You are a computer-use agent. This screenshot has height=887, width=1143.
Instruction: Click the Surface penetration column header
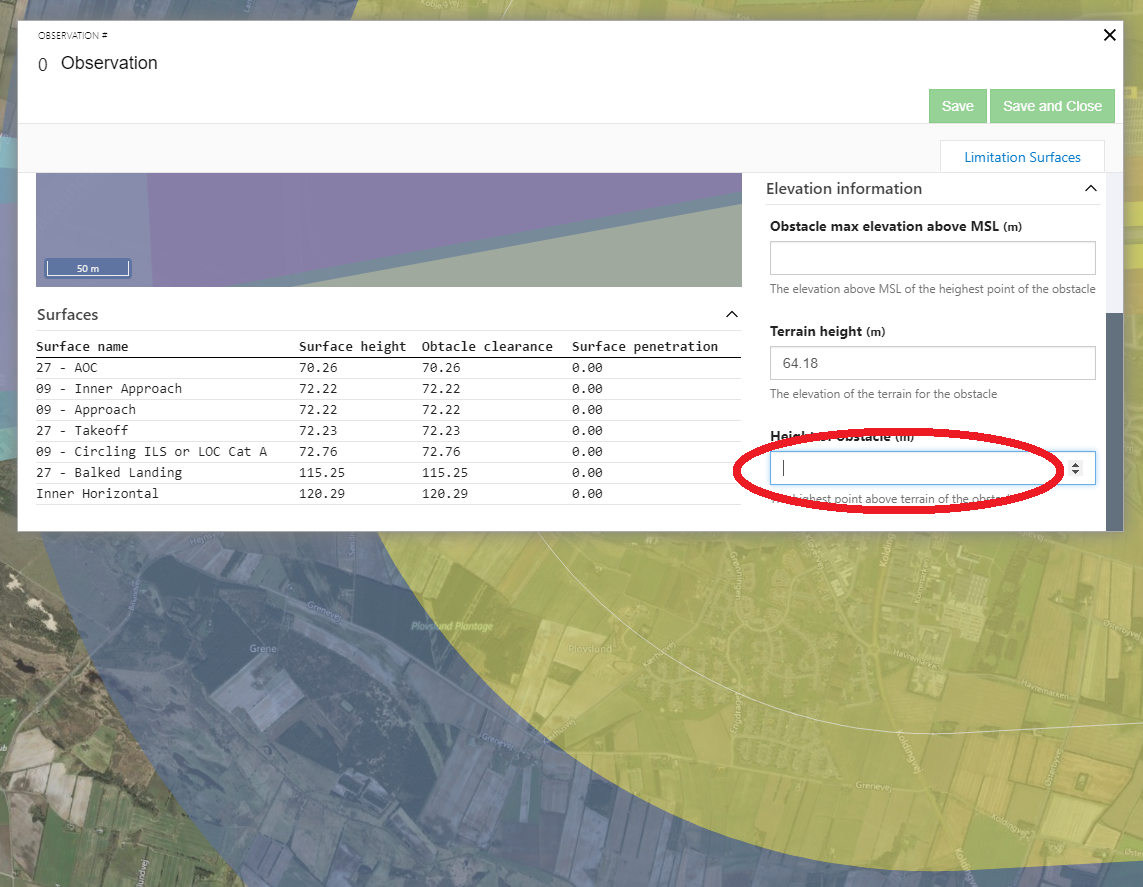pyautogui.click(x=644, y=347)
